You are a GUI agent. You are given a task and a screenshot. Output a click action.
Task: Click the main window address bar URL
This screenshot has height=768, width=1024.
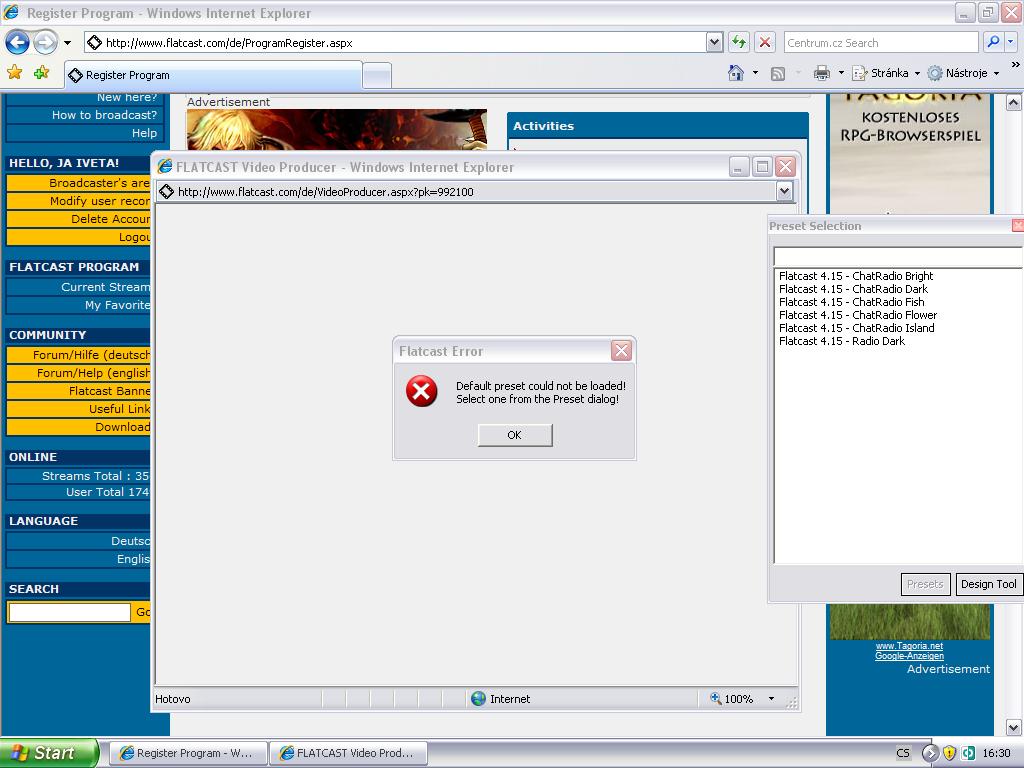[229, 43]
